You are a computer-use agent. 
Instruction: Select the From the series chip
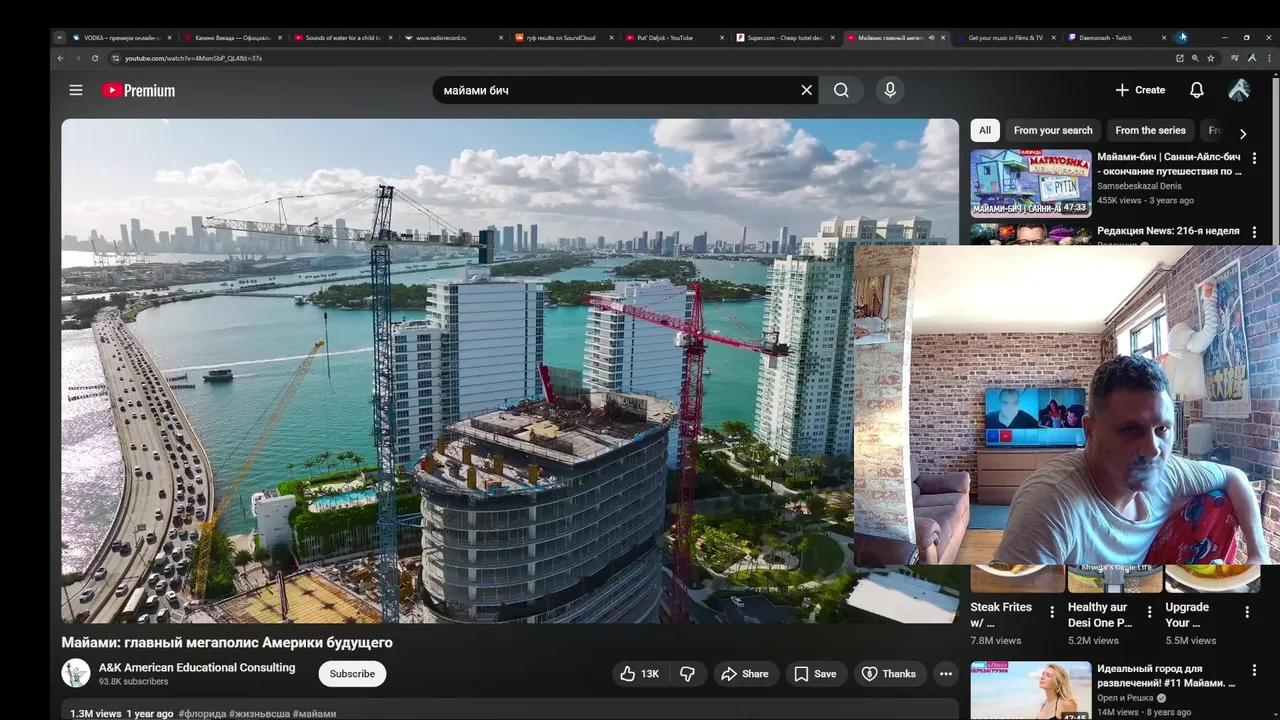[1150, 130]
